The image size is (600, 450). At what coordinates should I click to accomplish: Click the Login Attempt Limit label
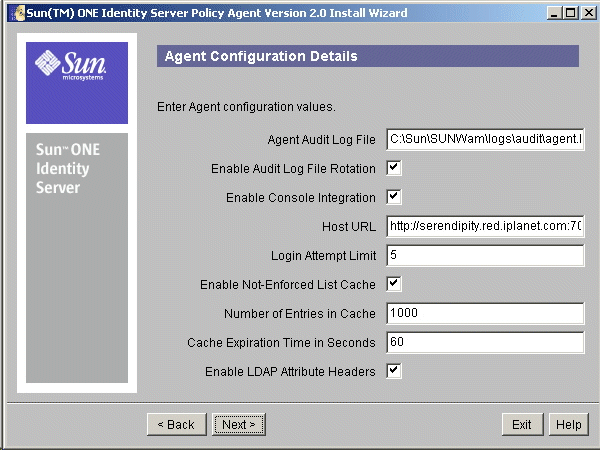coord(323,256)
